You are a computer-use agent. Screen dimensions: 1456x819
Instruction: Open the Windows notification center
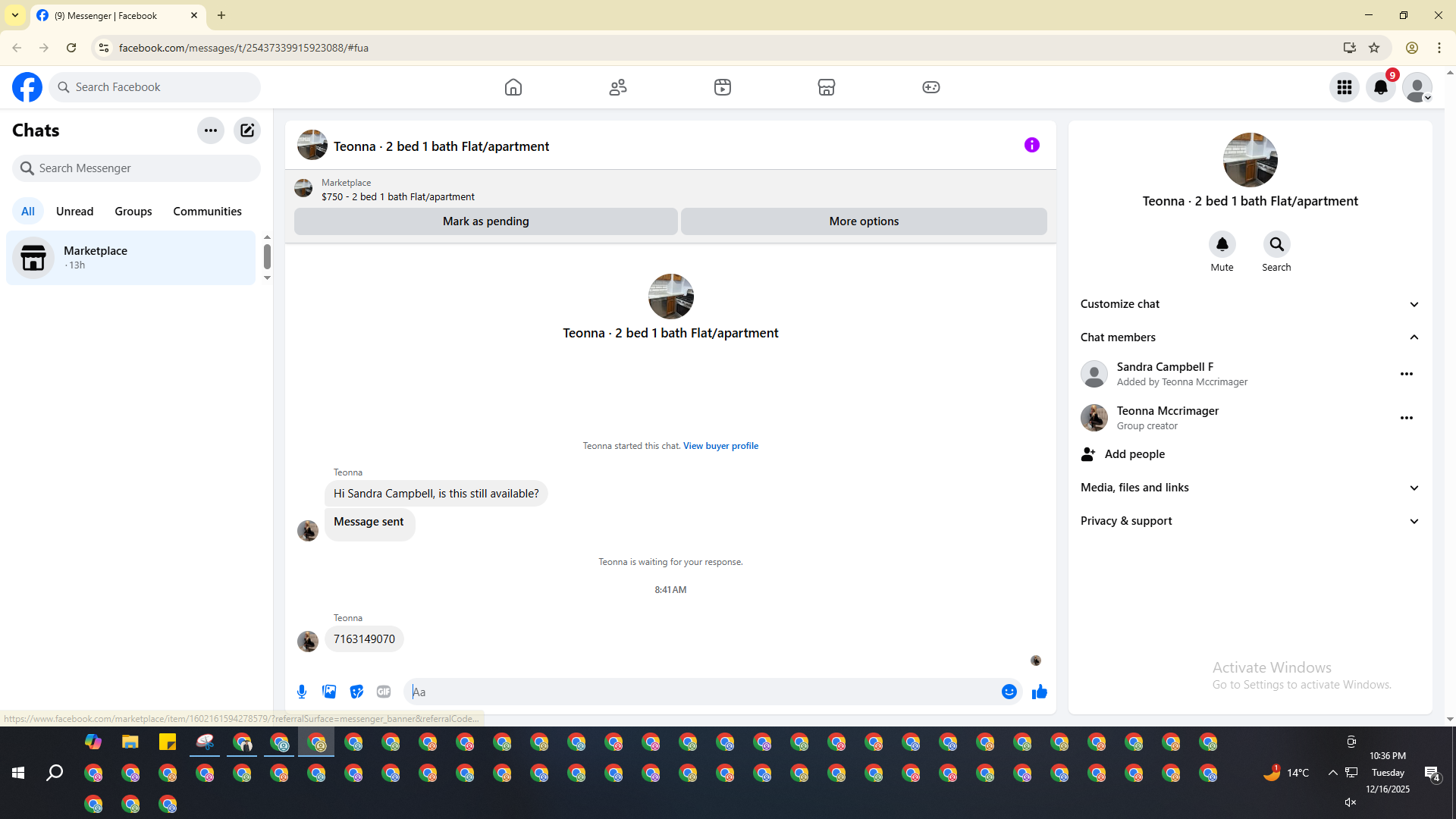1432,773
